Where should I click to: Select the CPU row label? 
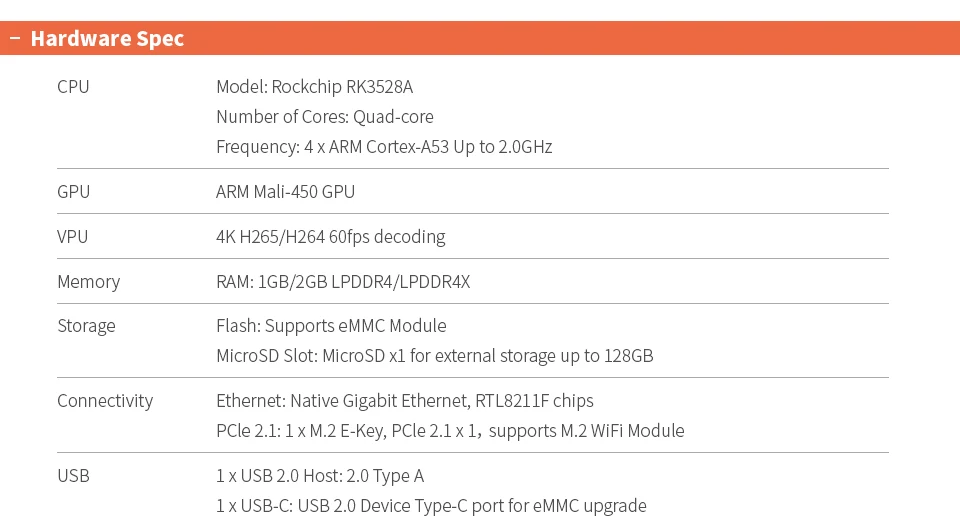73,87
